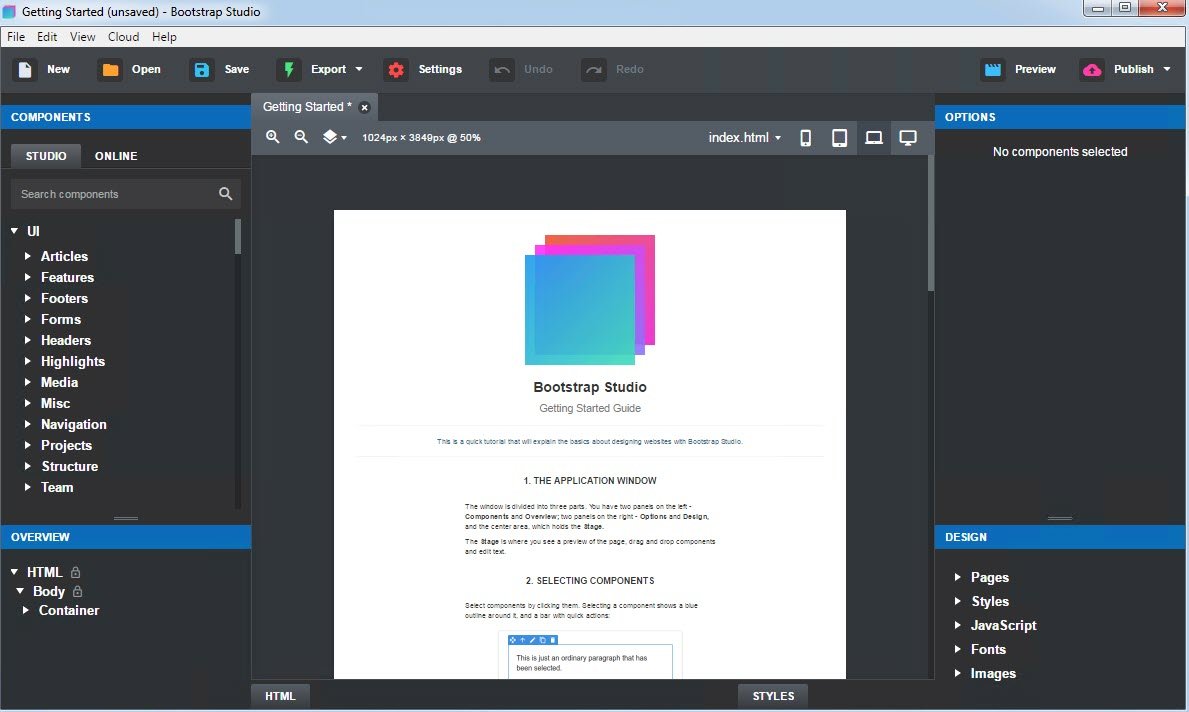Expand the Footers component category
This screenshot has width=1189, height=712.
click(28, 299)
